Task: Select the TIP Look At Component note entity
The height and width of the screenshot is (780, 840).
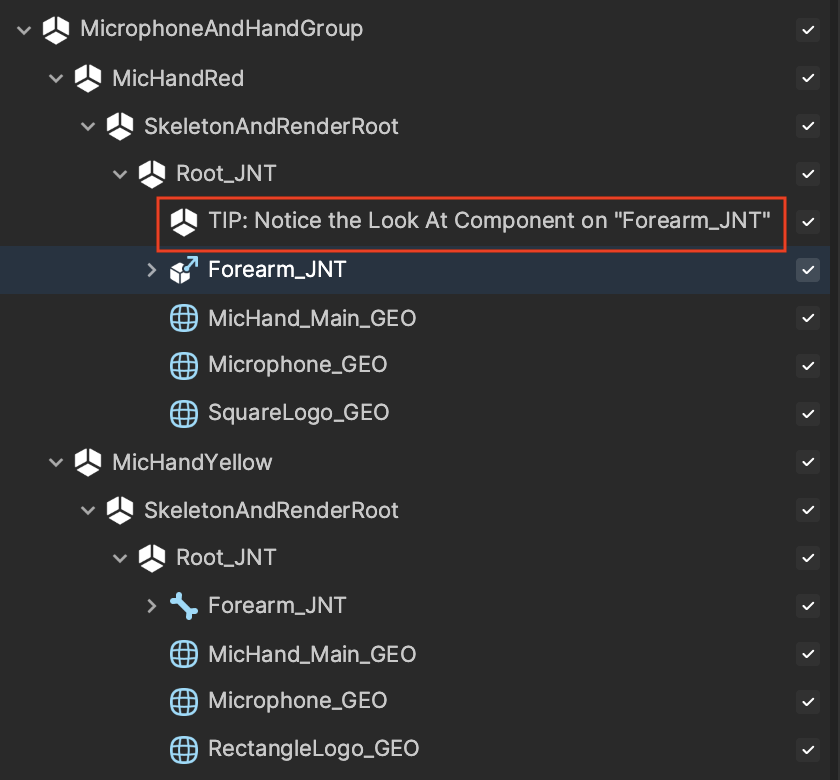Action: click(489, 221)
